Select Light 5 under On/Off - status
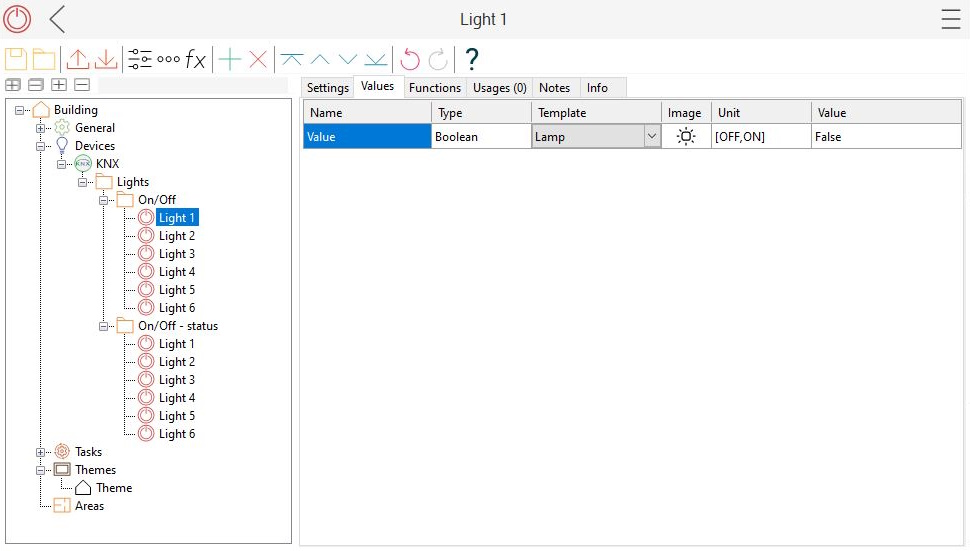970x551 pixels. [177, 415]
